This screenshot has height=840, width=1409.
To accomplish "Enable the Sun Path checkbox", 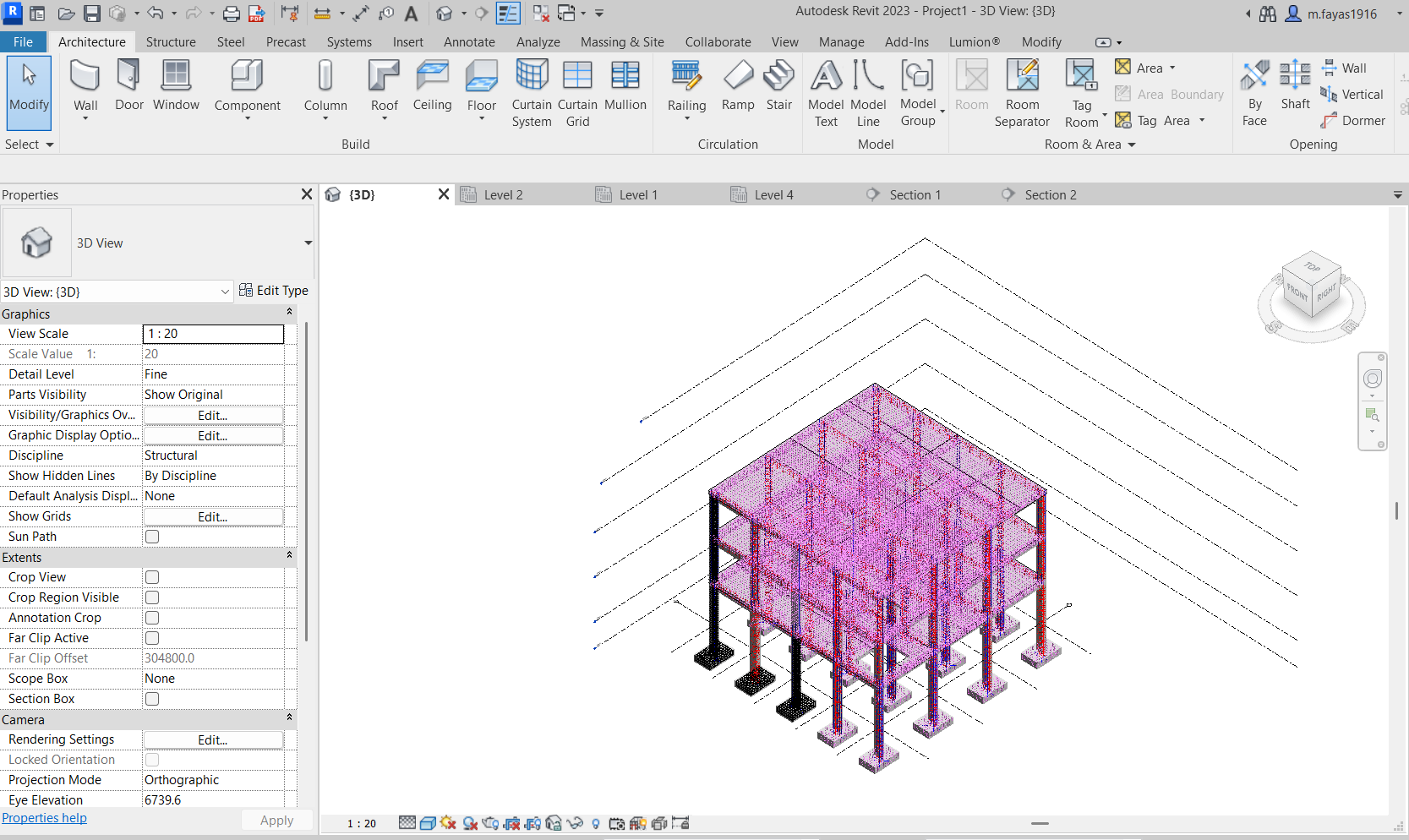I will point(151,537).
